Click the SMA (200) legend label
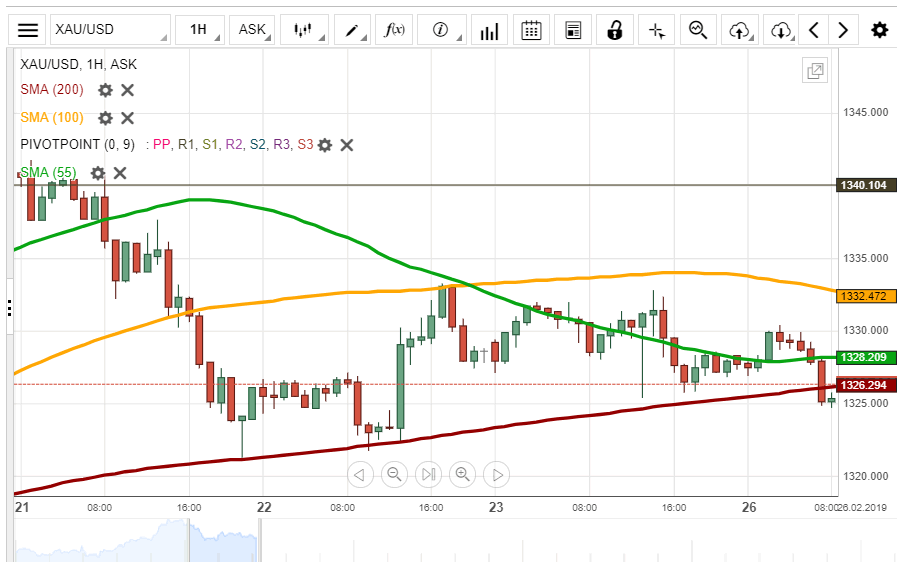897x567 pixels. pyautogui.click(x=52, y=90)
